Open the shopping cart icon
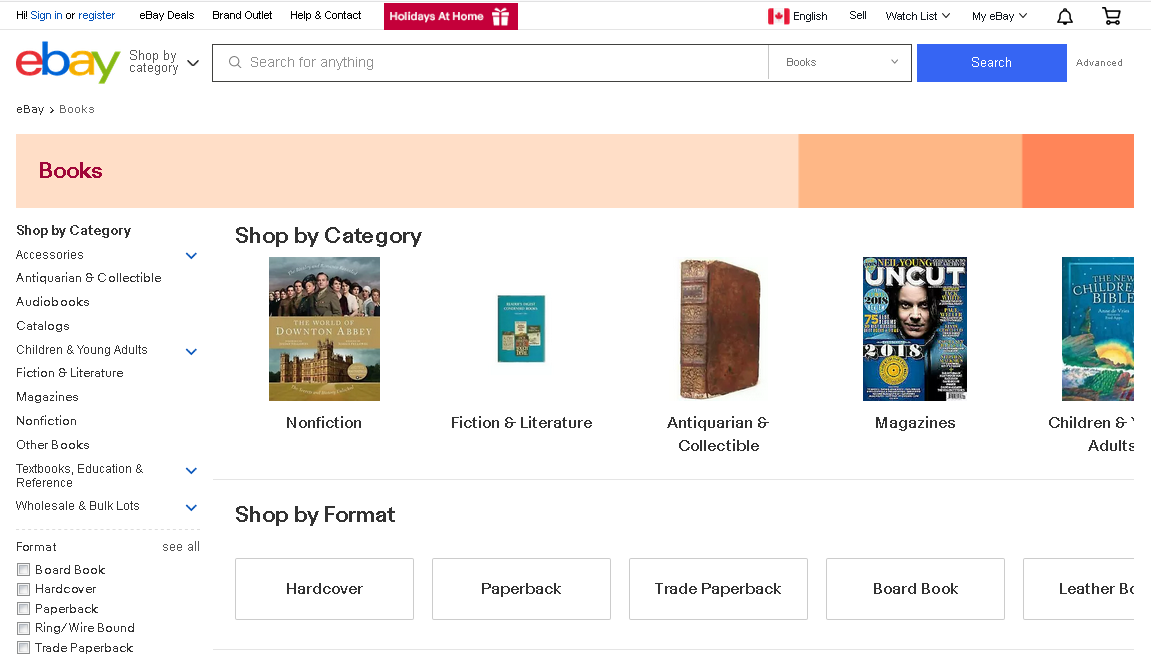Image resolution: width=1151 pixels, height=667 pixels. 1111,16
